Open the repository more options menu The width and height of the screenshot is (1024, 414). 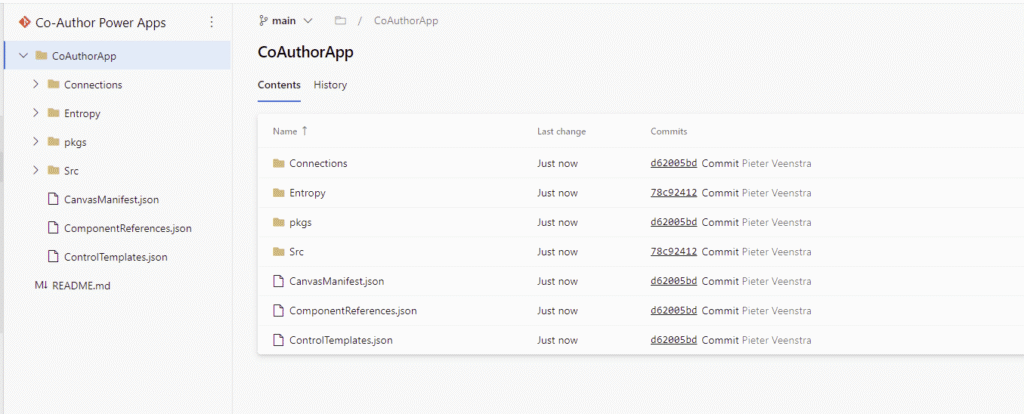(x=211, y=22)
